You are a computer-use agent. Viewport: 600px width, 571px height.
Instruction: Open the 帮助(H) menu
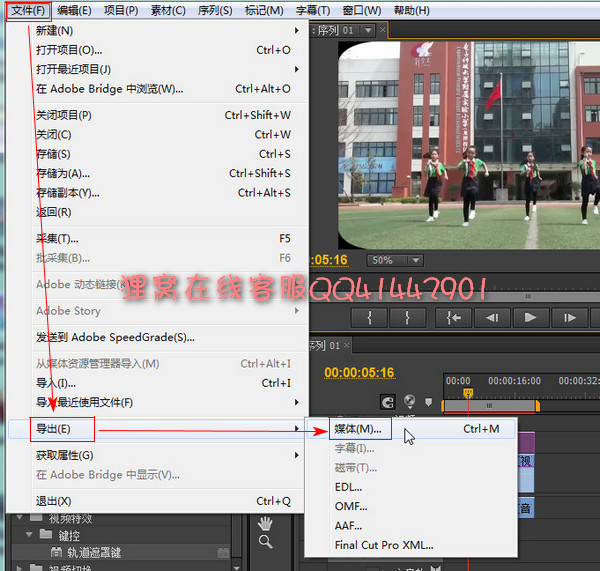click(411, 10)
